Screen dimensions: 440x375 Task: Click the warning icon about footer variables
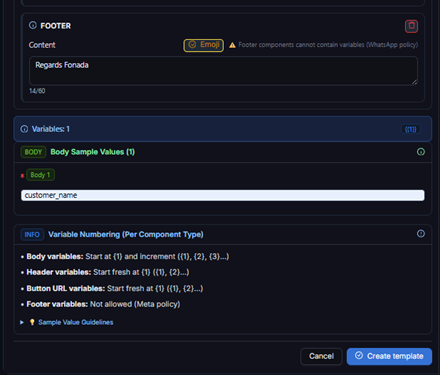click(x=232, y=45)
